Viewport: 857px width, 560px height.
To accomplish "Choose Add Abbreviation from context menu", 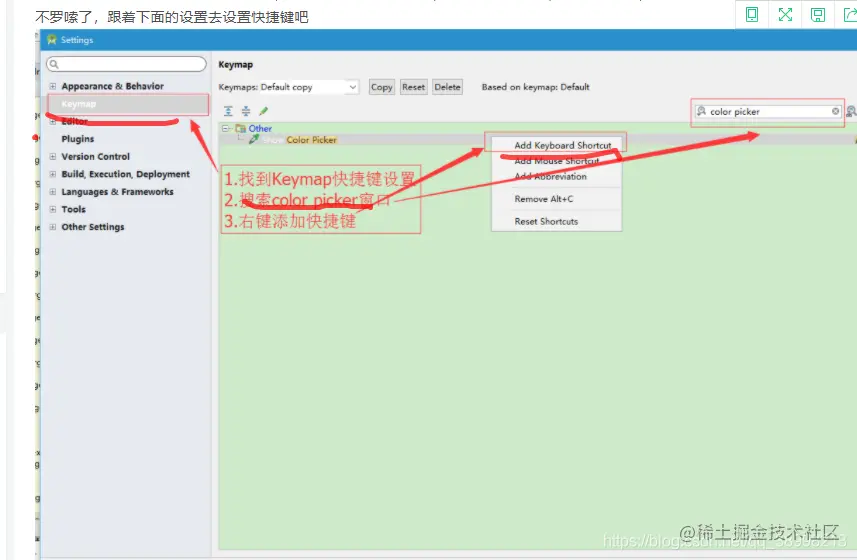I will [x=550, y=176].
